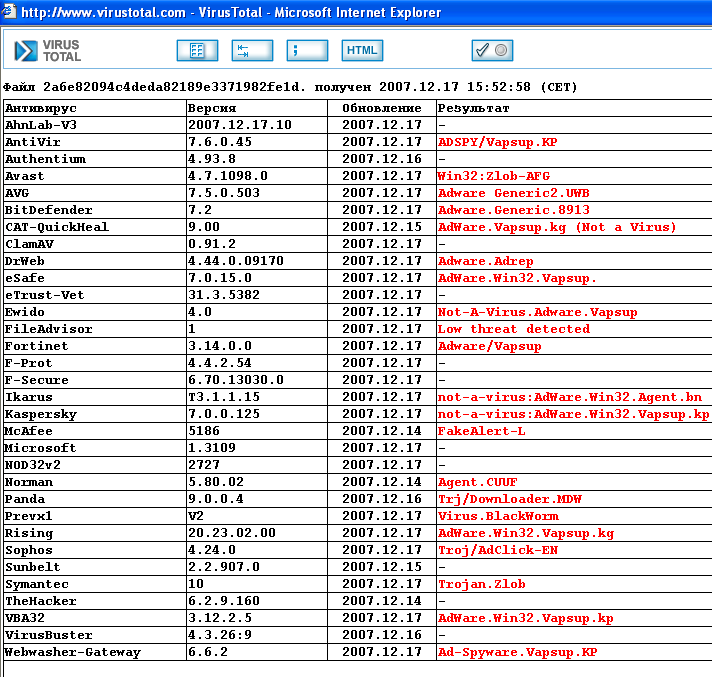The image size is (712, 677).
Task: Click the 'Обновление' column header
Action: 381,109
